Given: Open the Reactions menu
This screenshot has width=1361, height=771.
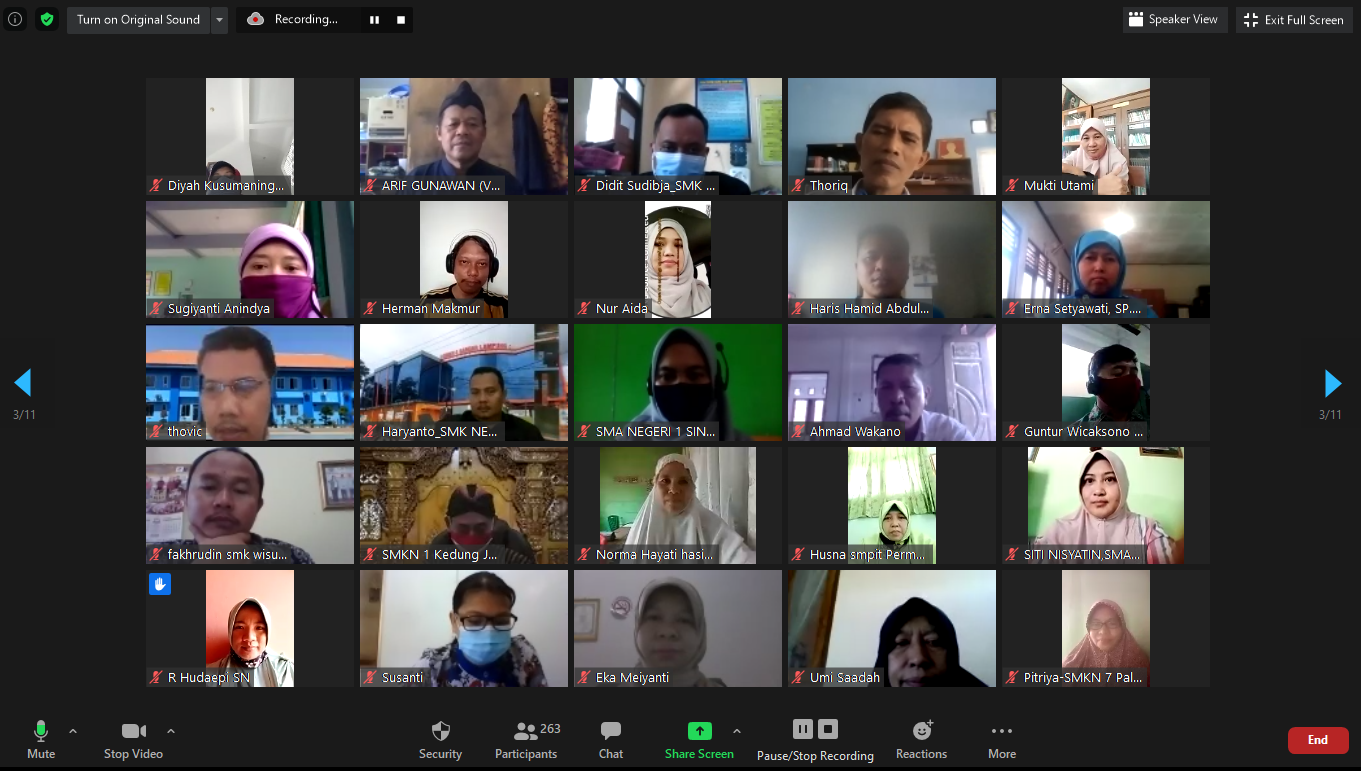Looking at the screenshot, I should 921,739.
